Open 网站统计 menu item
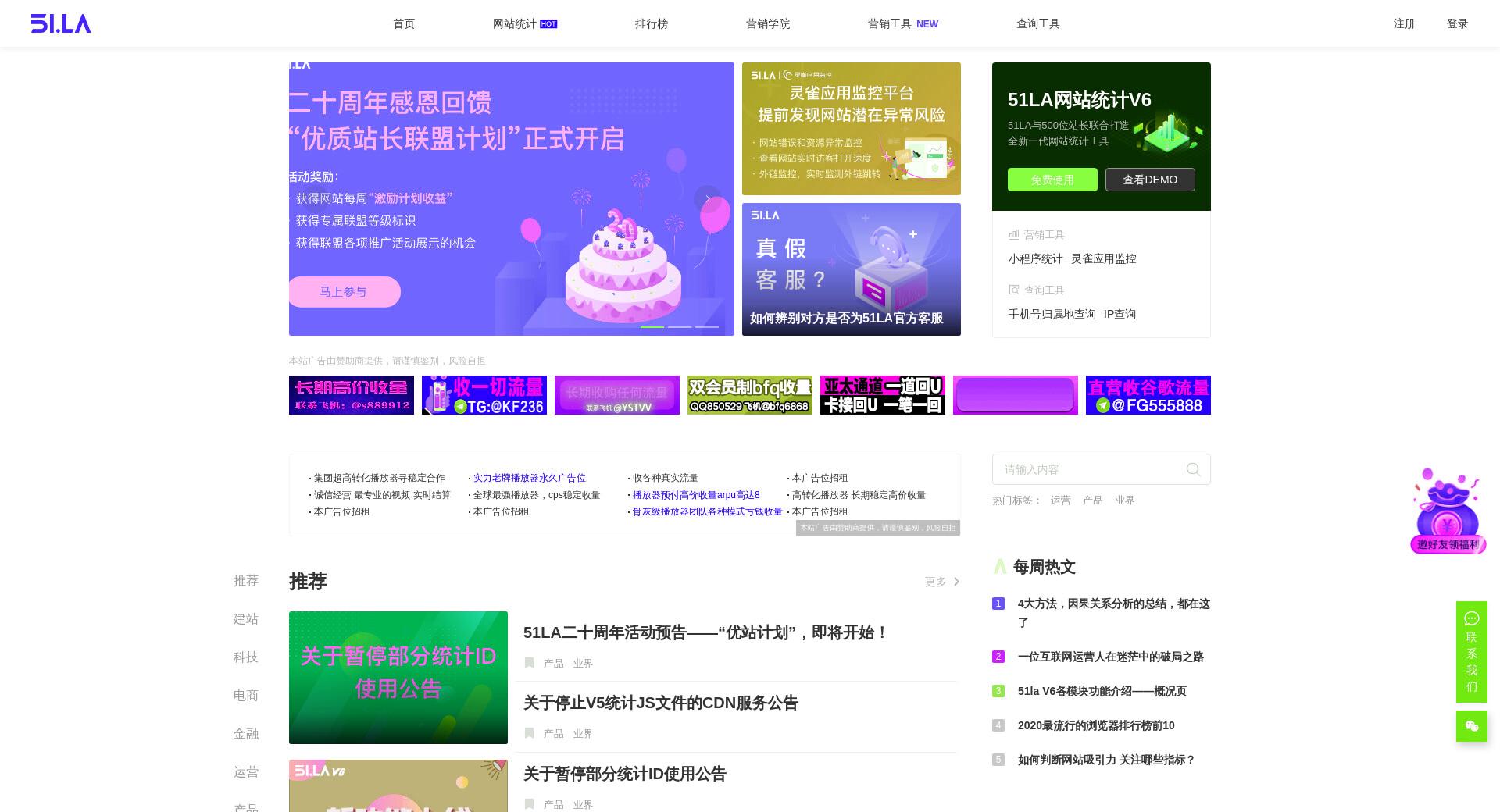Screen dimensions: 1500x812 pyautogui.click(x=525, y=23)
